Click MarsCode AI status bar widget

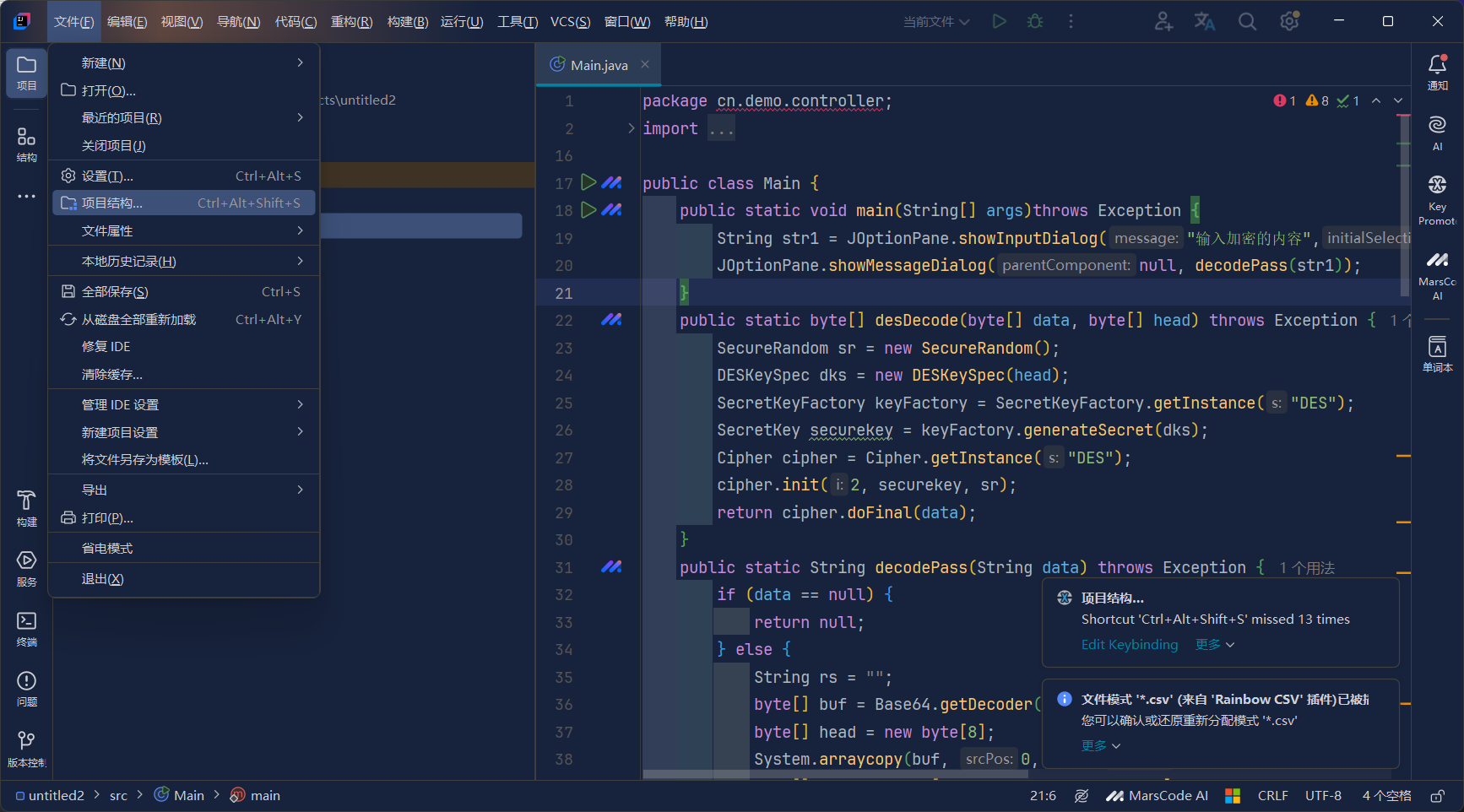point(1158,796)
